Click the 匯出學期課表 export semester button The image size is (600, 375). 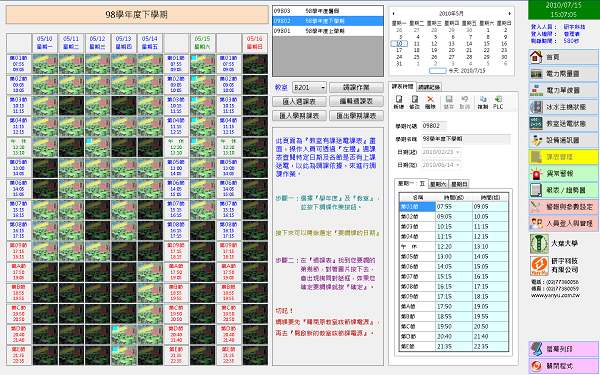pos(356,116)
